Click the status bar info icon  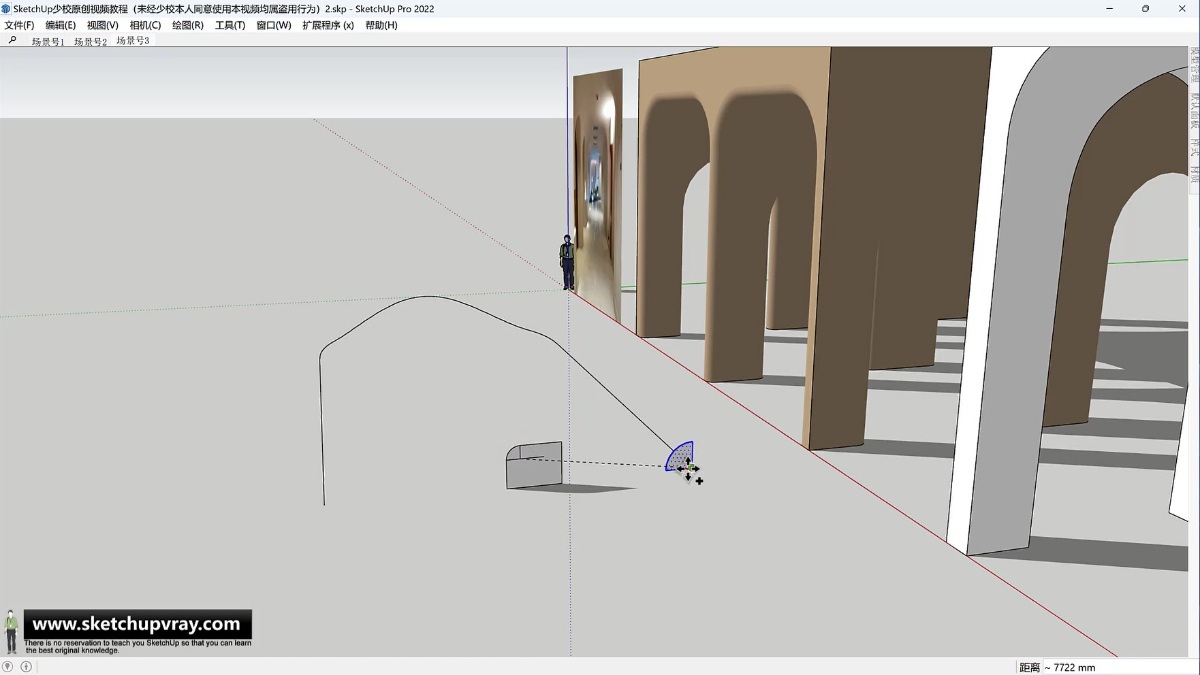[26, 666]
